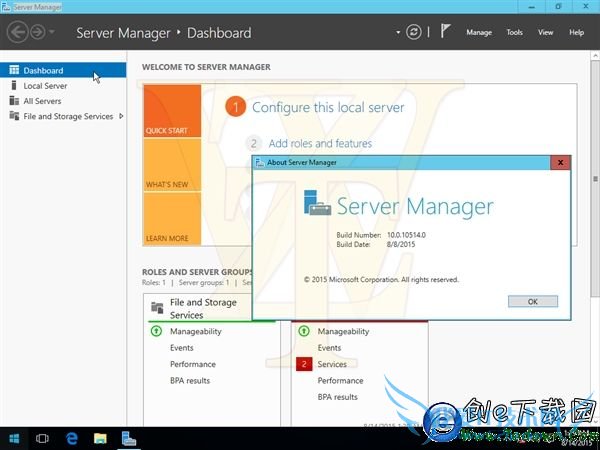Click the forward navigation arrow
The height and width of the screenshot is (450, 600).
coord(38,32)
